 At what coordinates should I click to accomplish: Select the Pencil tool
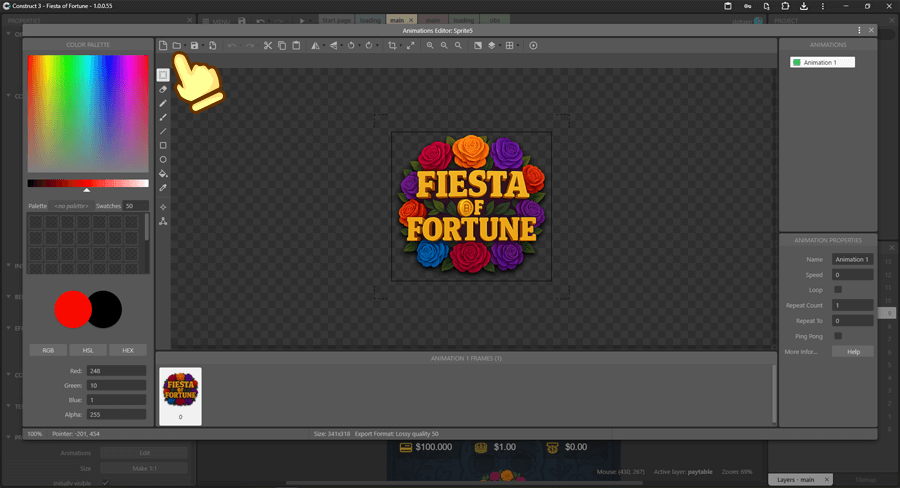[163, 103]
